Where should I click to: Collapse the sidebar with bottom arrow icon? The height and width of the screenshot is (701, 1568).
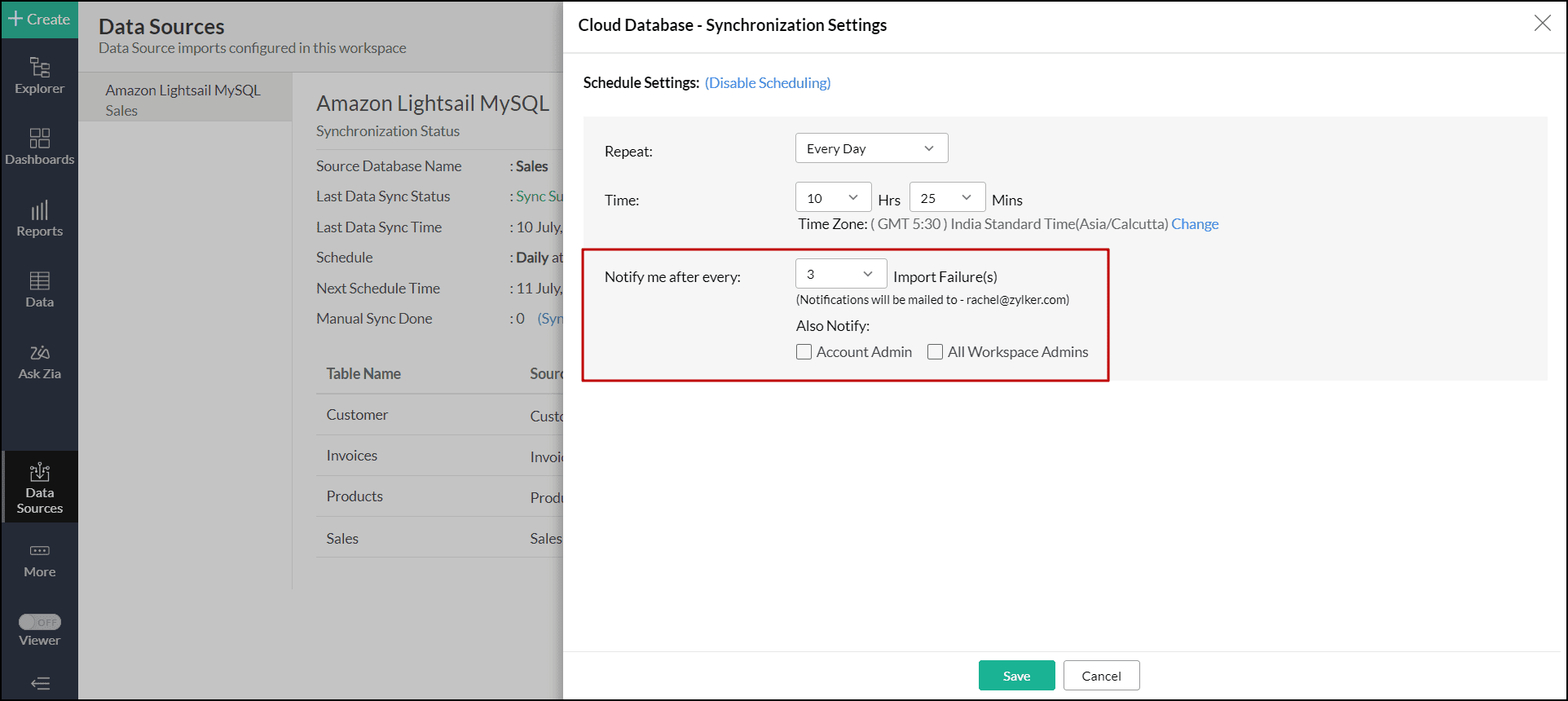[39, 683]
